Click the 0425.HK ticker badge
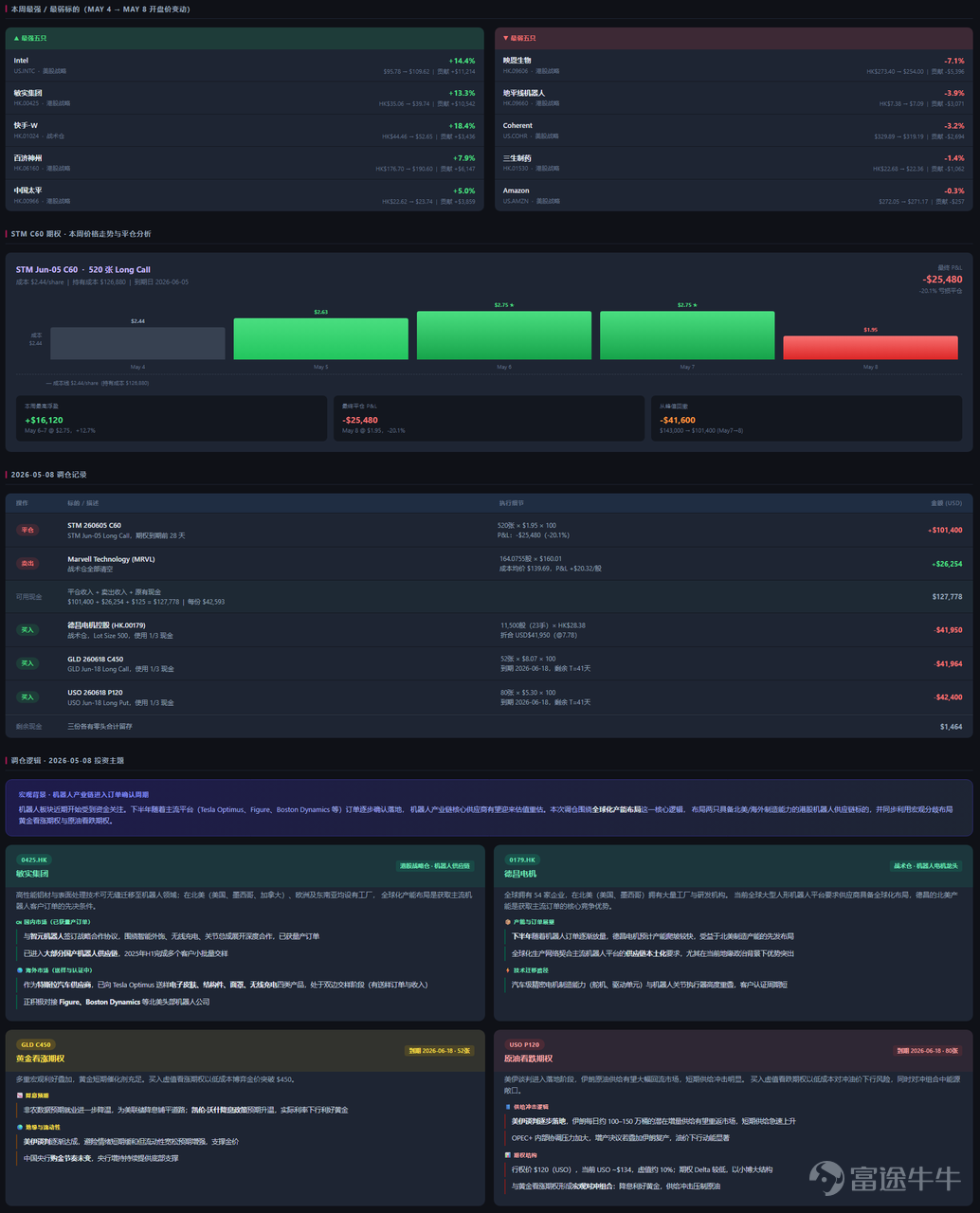 tap(34, 860)
